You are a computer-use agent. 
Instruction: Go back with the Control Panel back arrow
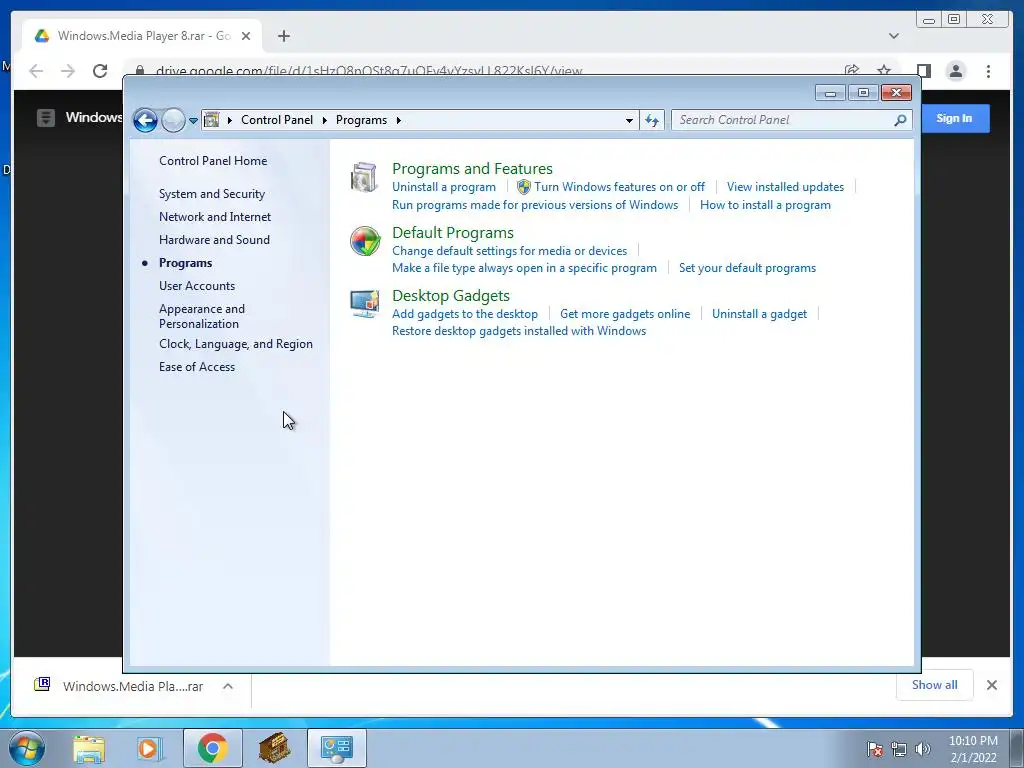pyautogui.click(x=145, y=120)
